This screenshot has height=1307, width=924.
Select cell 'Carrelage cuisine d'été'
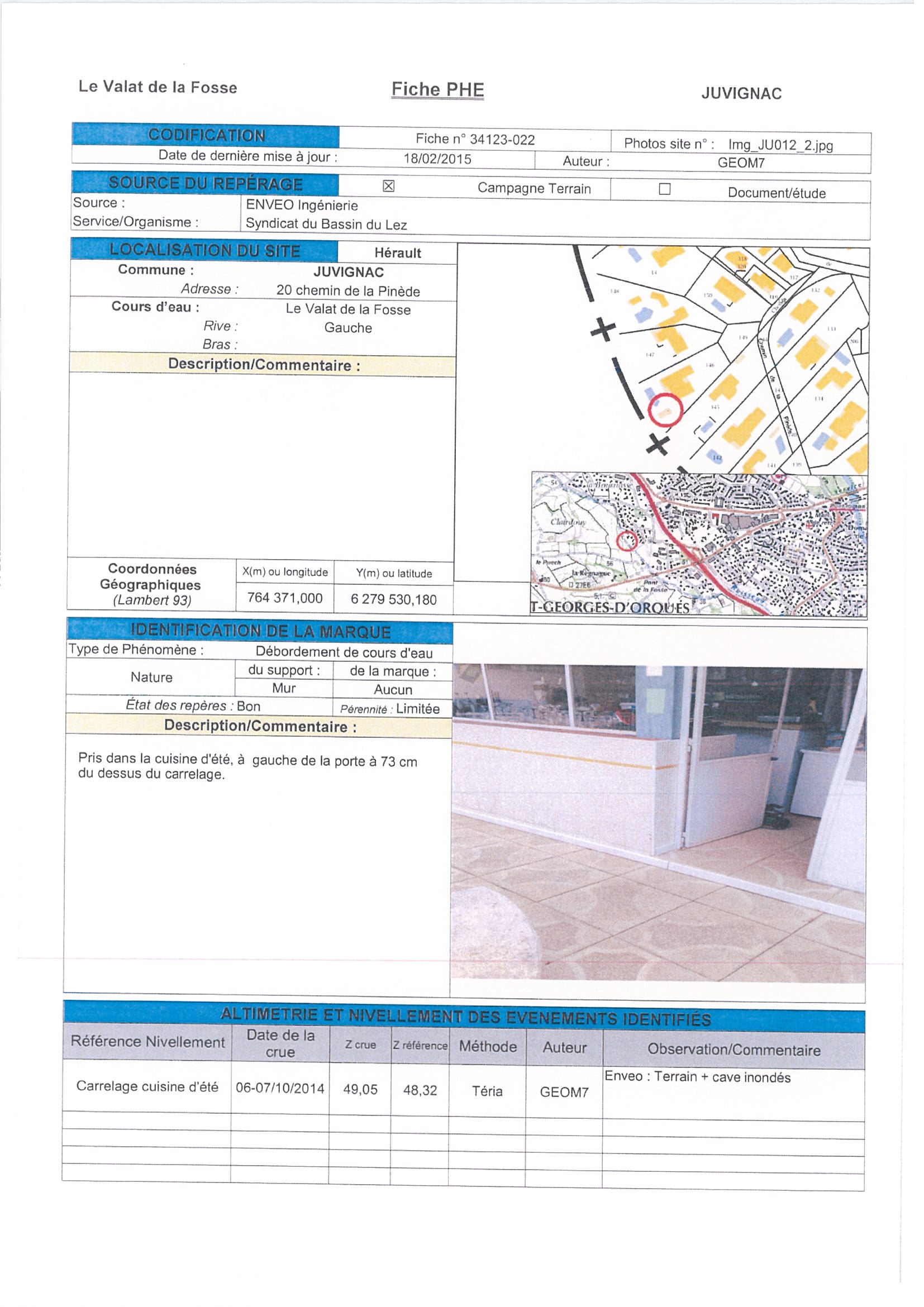coord(147,1086)
